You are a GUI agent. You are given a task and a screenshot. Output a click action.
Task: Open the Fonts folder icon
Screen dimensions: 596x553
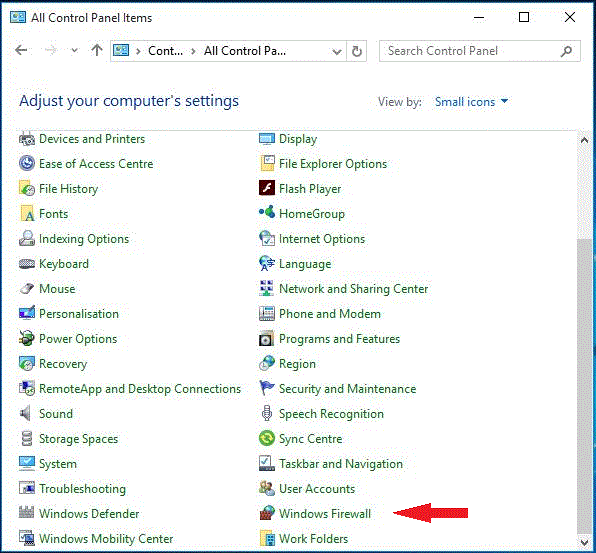(27, 214)
